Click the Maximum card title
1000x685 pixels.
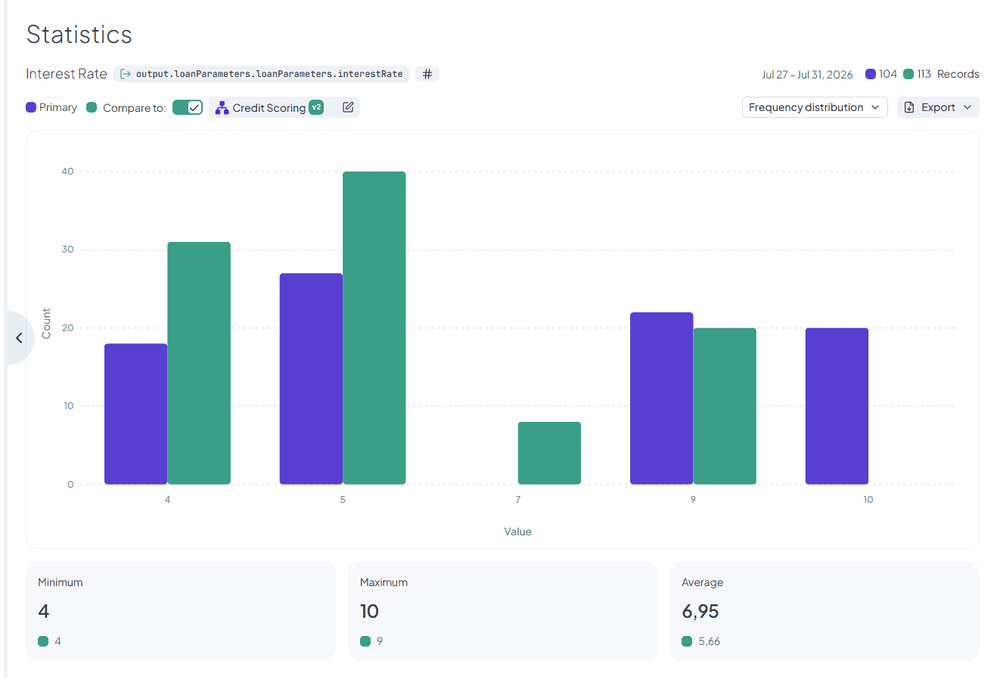383,582
